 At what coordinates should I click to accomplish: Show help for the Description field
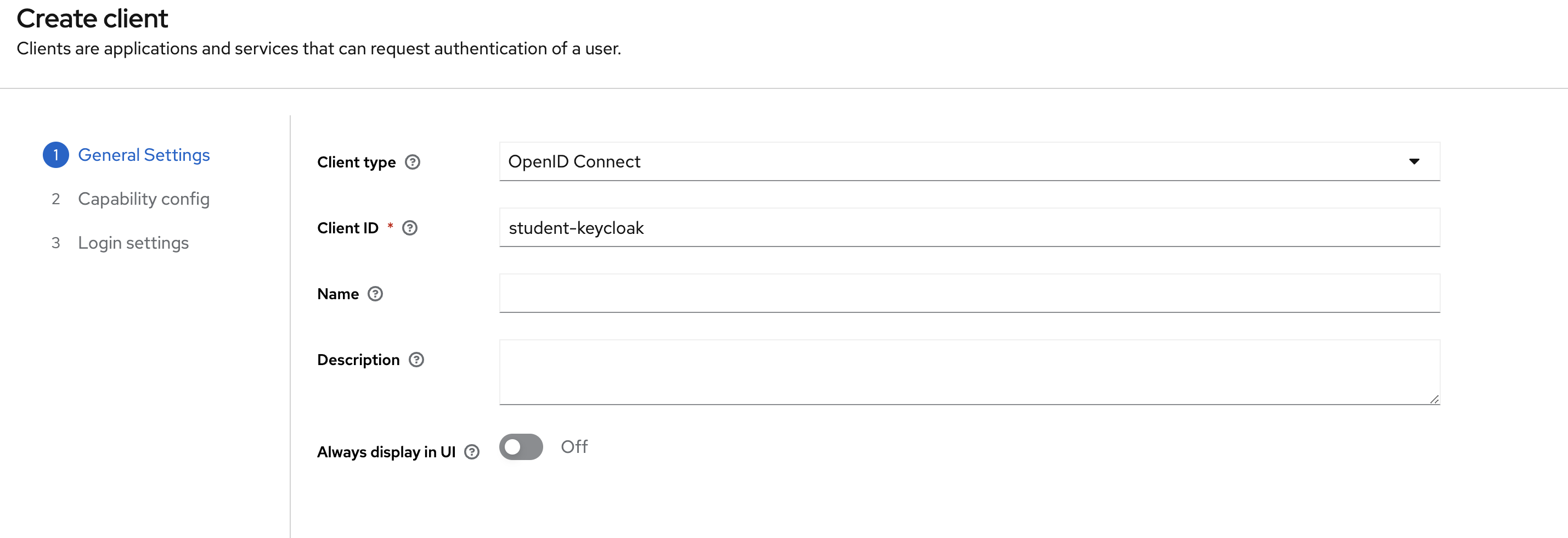pos(416,360)
